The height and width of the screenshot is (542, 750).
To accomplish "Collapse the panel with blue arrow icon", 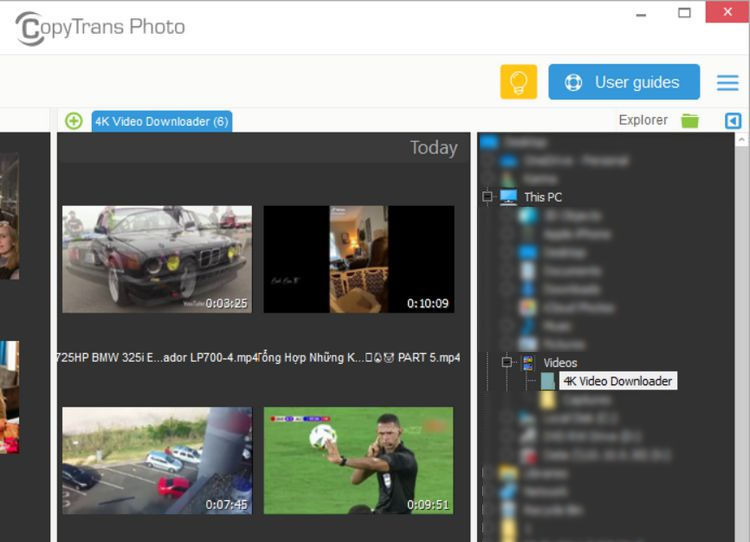I will pos(733,121).
